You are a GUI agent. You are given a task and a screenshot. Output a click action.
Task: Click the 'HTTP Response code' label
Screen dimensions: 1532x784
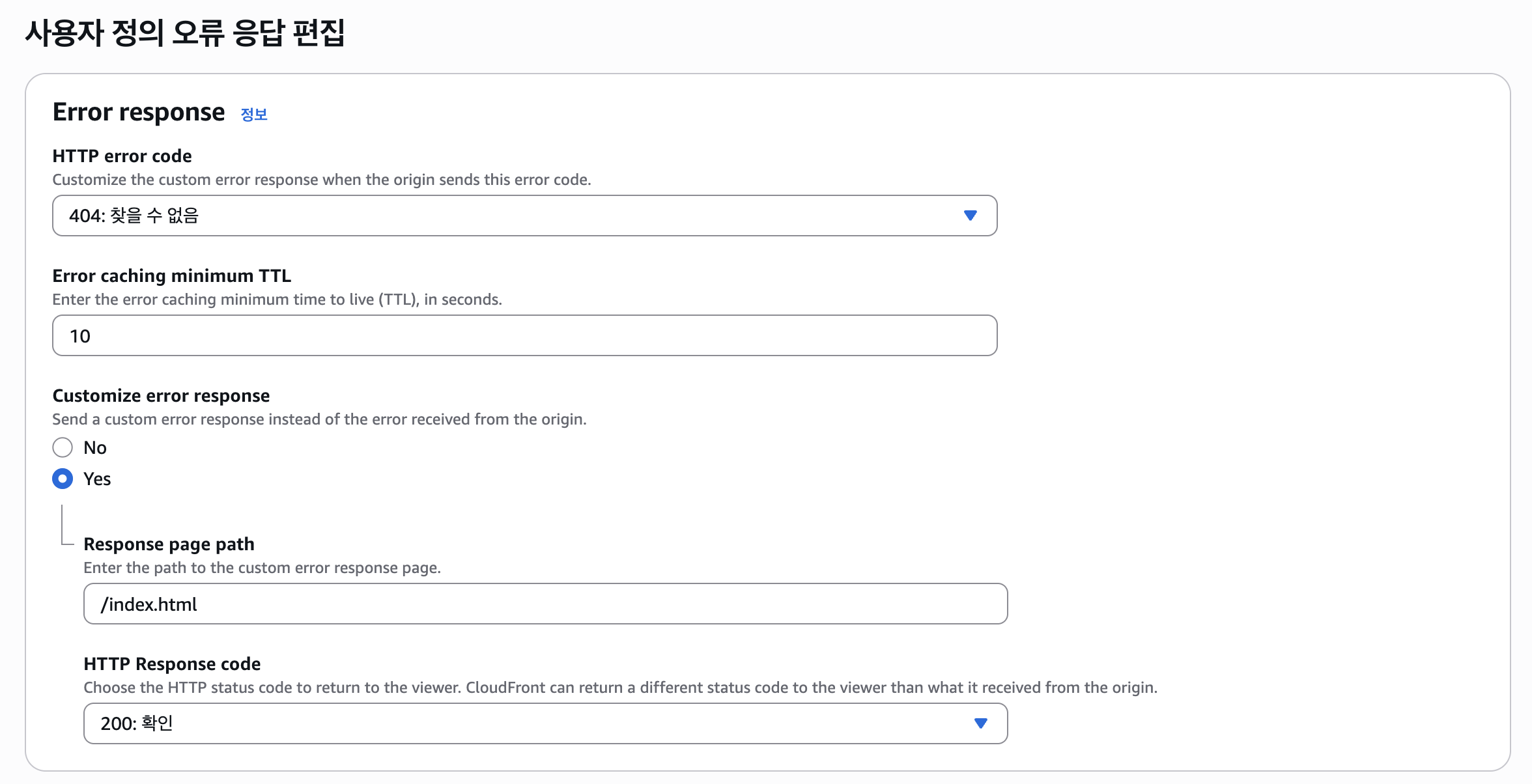click(172, 664)
